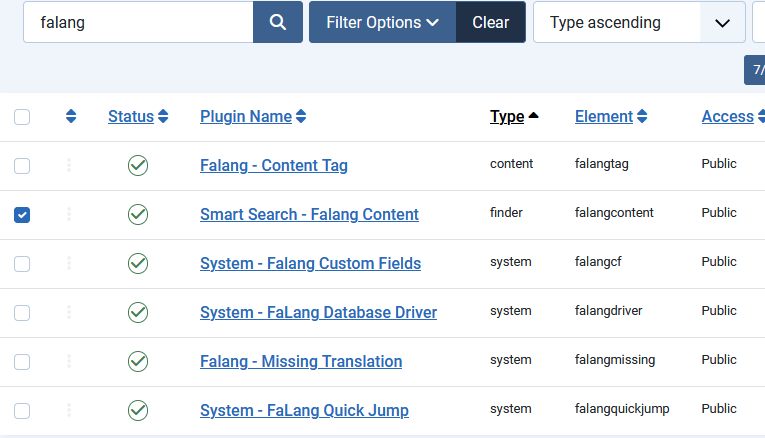This screenshot has height=438, width=765.
Task: Disable the Falang - Content Tag plugin status
Action: 138,165
